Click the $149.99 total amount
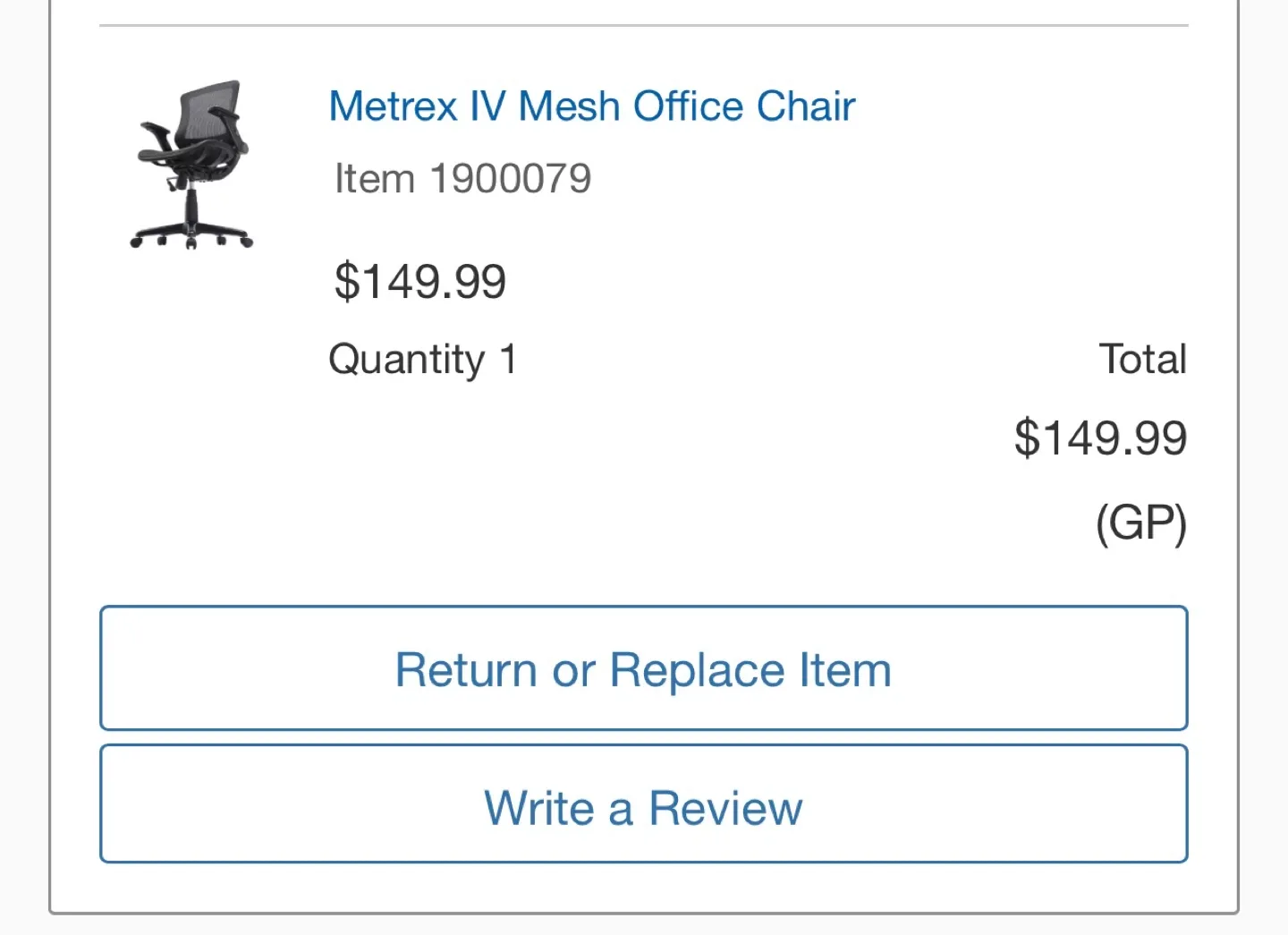1288x935 pixels. (1100, 438)
